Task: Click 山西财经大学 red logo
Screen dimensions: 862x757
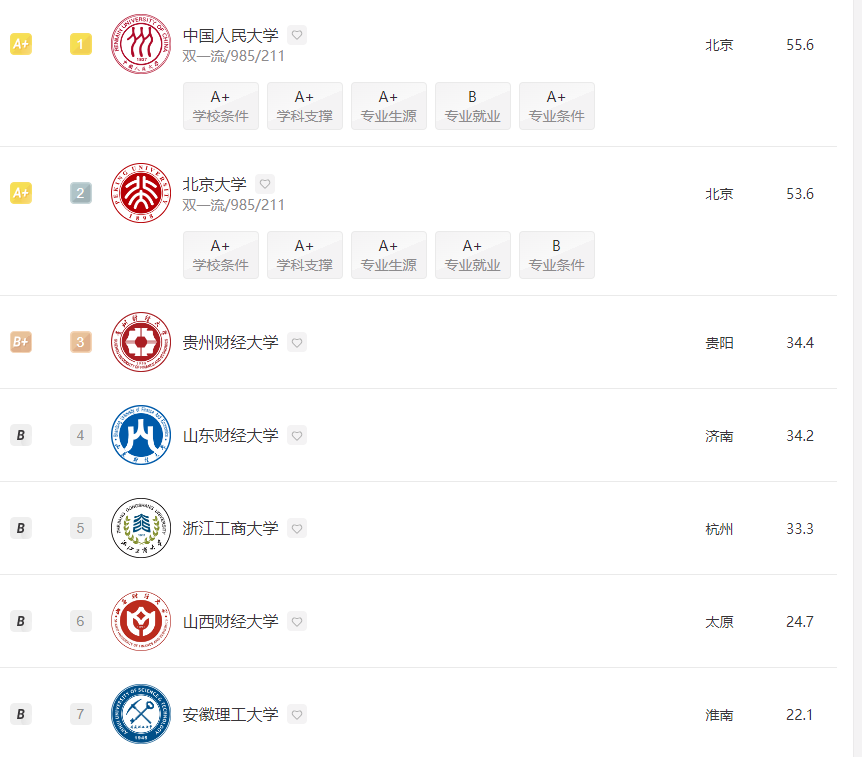Action: click(141, 621)
